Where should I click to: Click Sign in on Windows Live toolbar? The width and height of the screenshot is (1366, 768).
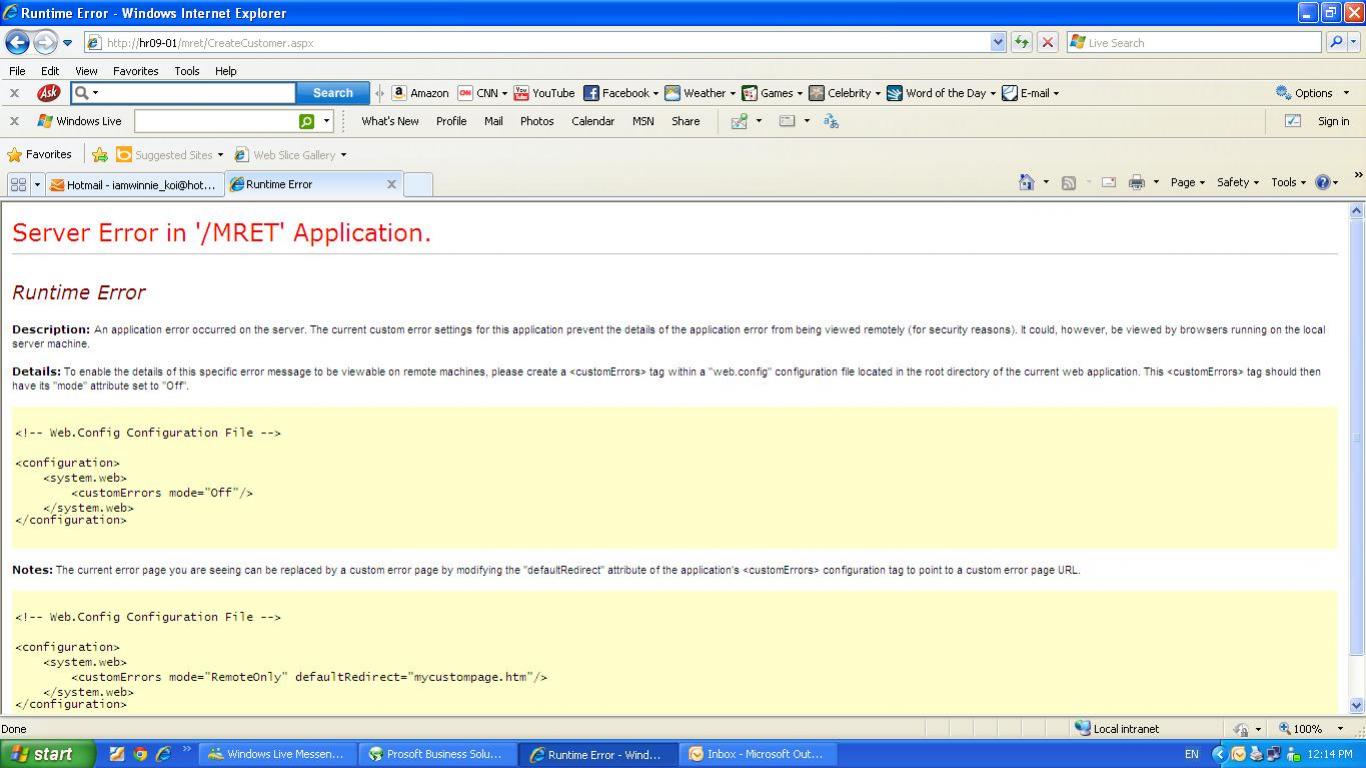(x=1333, y=121)
